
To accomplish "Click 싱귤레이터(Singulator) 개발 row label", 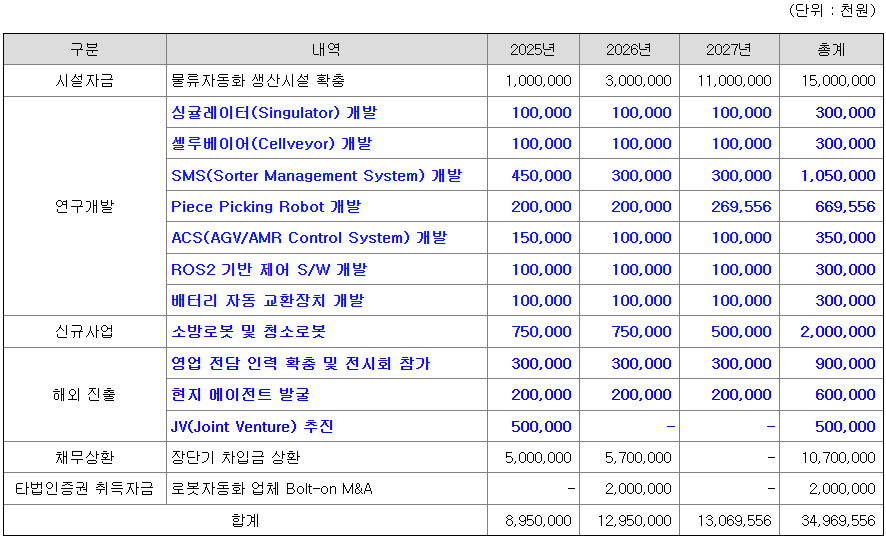I will coord(274,112).
